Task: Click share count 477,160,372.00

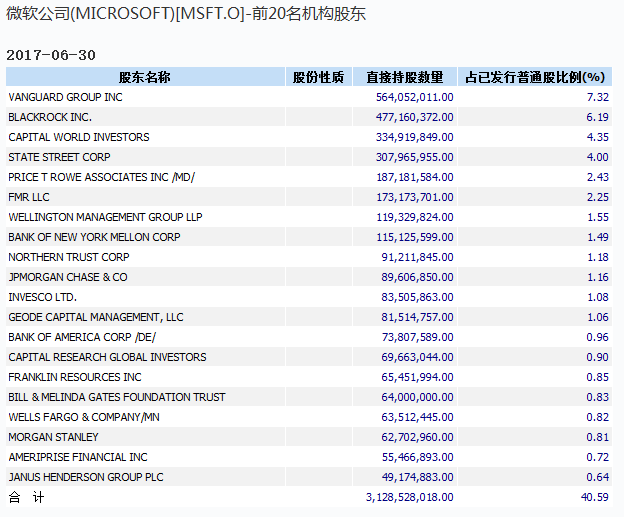Action: pyautogui.click(x=415, y=117)
